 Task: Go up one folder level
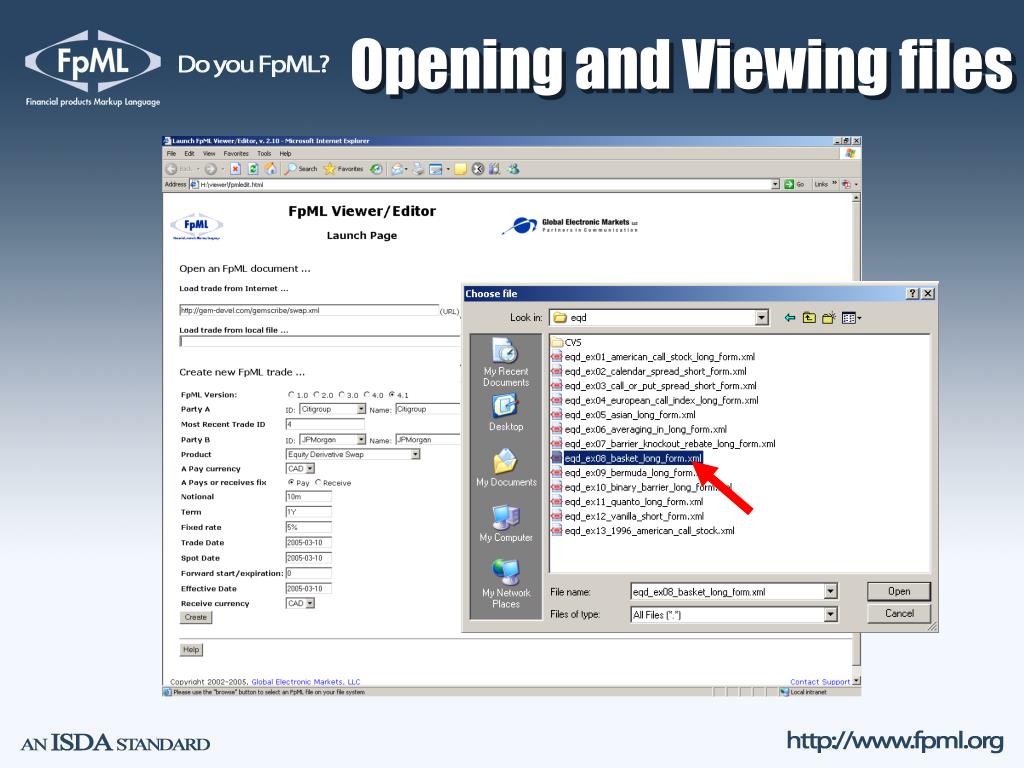(x=809, y=318)
